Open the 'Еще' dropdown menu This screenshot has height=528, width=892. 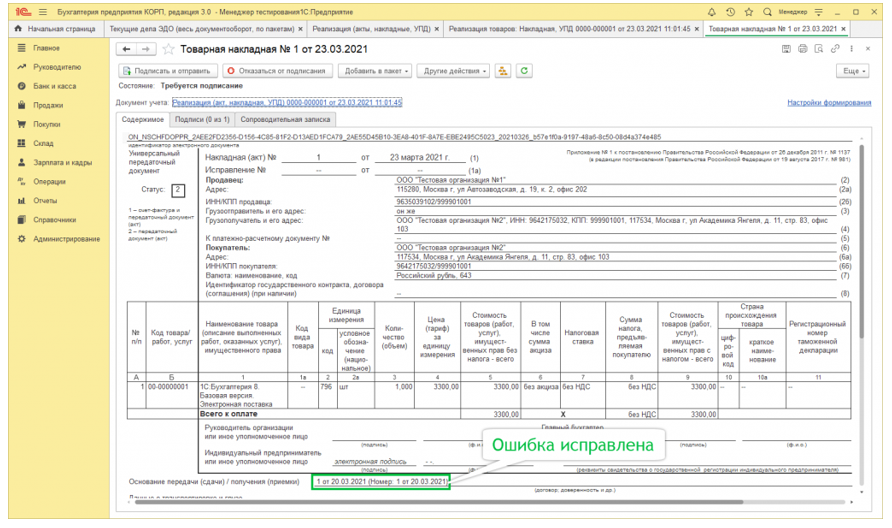853,71
